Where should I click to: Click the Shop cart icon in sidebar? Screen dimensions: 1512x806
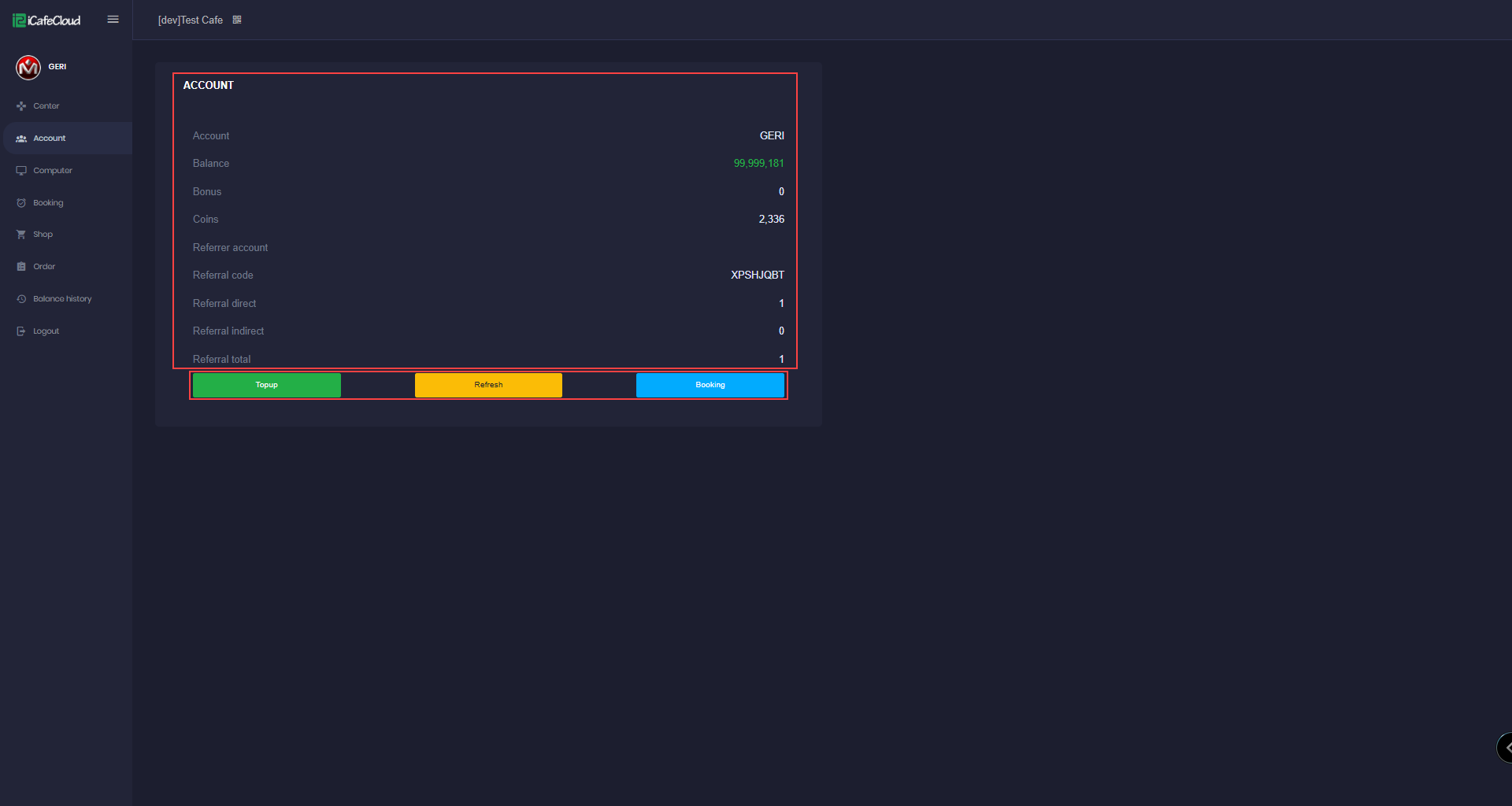[21, 235]
